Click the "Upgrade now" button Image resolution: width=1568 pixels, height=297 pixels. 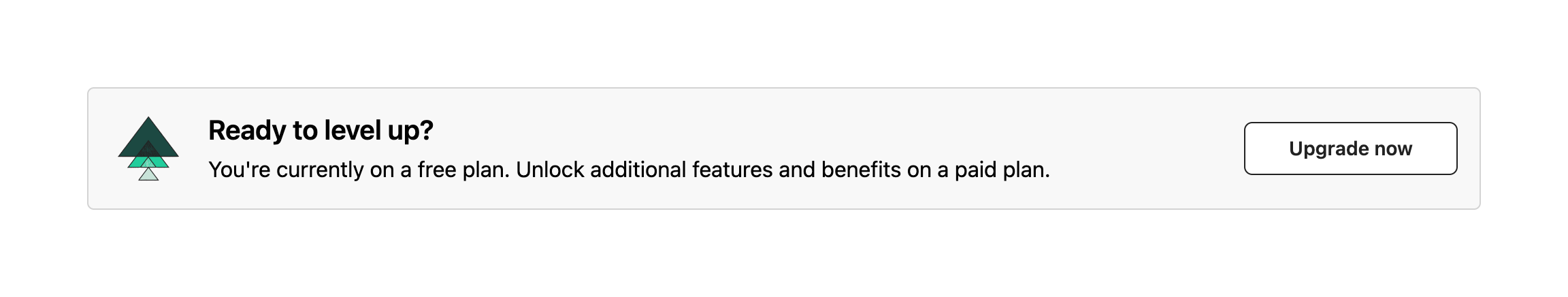(x=1350, y=148)
